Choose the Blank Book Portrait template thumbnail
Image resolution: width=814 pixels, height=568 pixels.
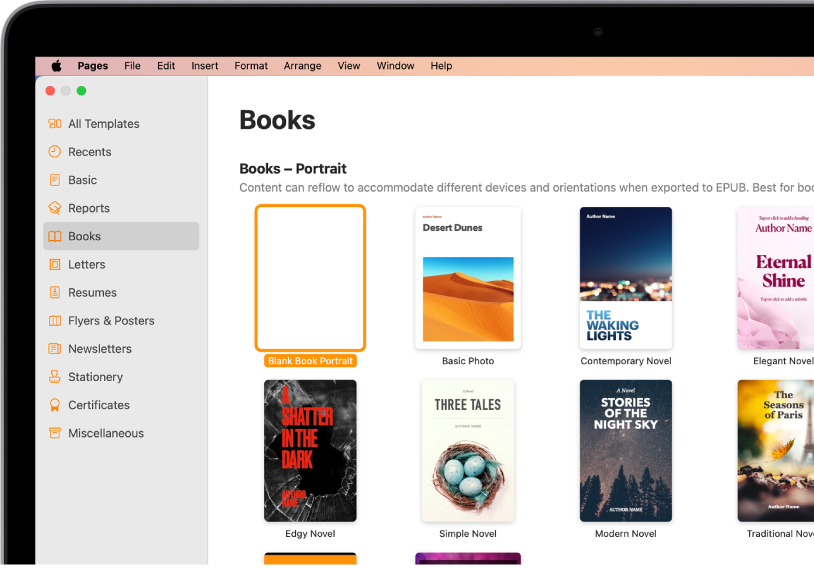tap(310, 278)
